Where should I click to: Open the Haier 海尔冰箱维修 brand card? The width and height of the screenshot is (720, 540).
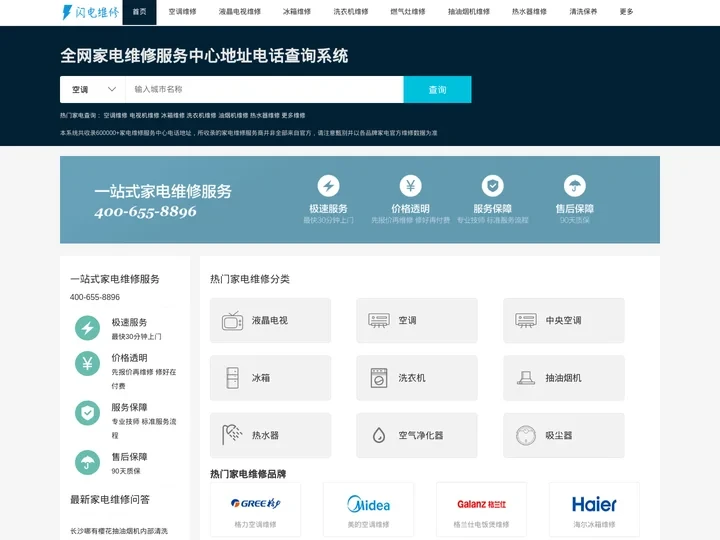(594, 510)
